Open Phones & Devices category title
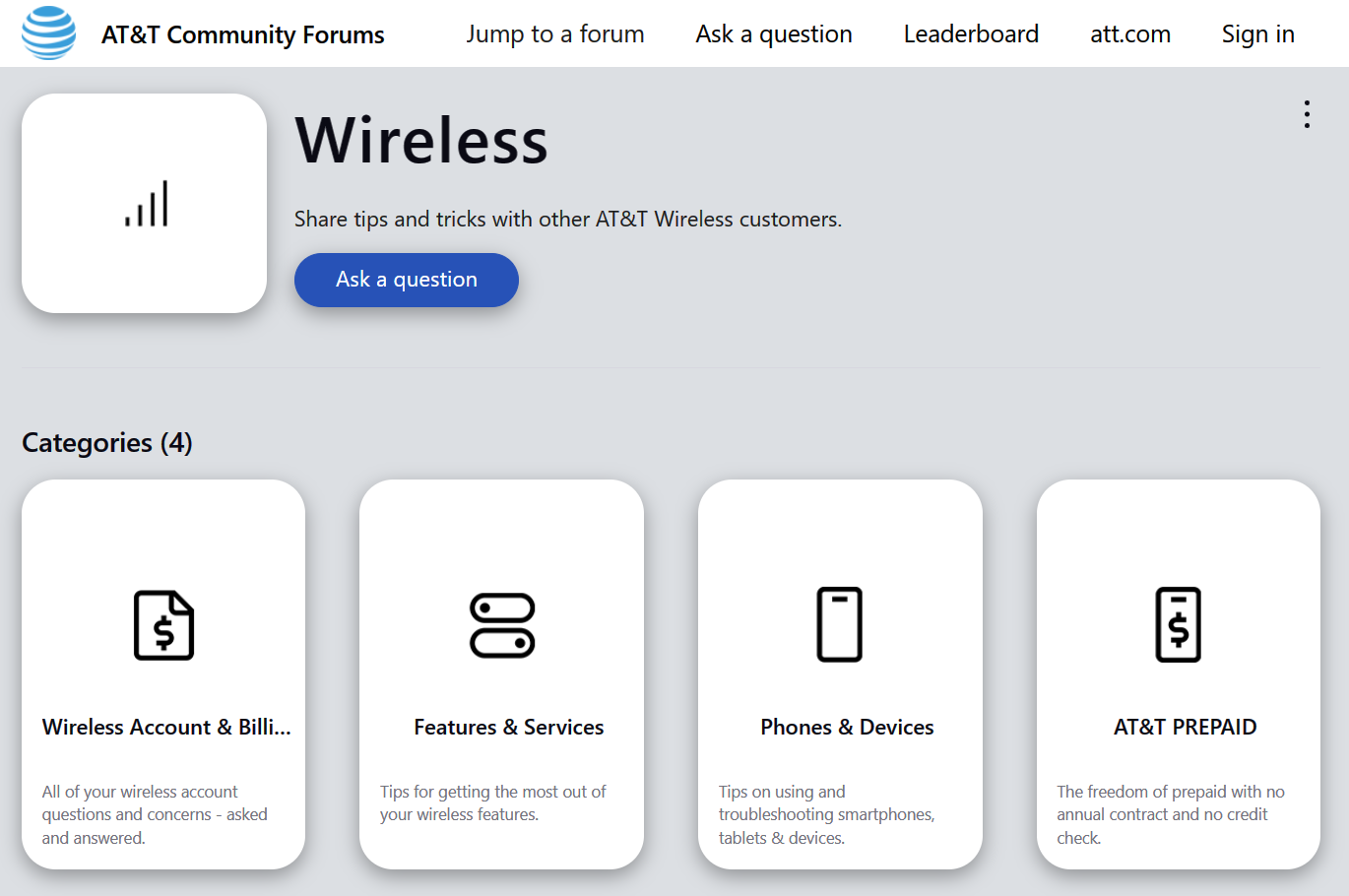This screenshot has width=1349, height=896. pyautogui.click(x=847, y=727)
